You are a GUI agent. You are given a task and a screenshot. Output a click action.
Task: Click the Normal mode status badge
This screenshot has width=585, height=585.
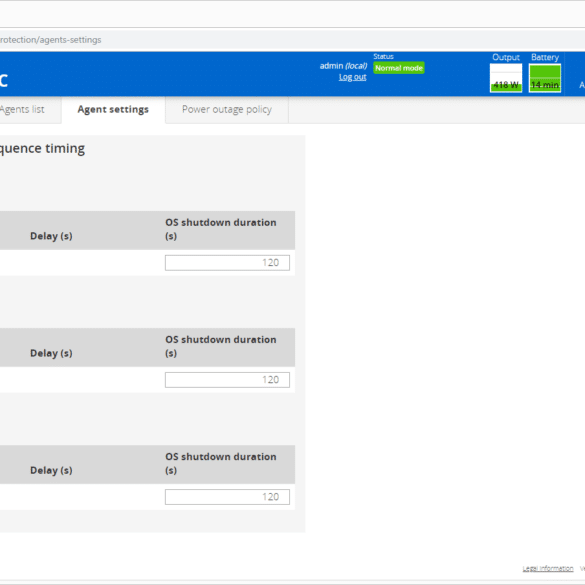coord(399,68)
